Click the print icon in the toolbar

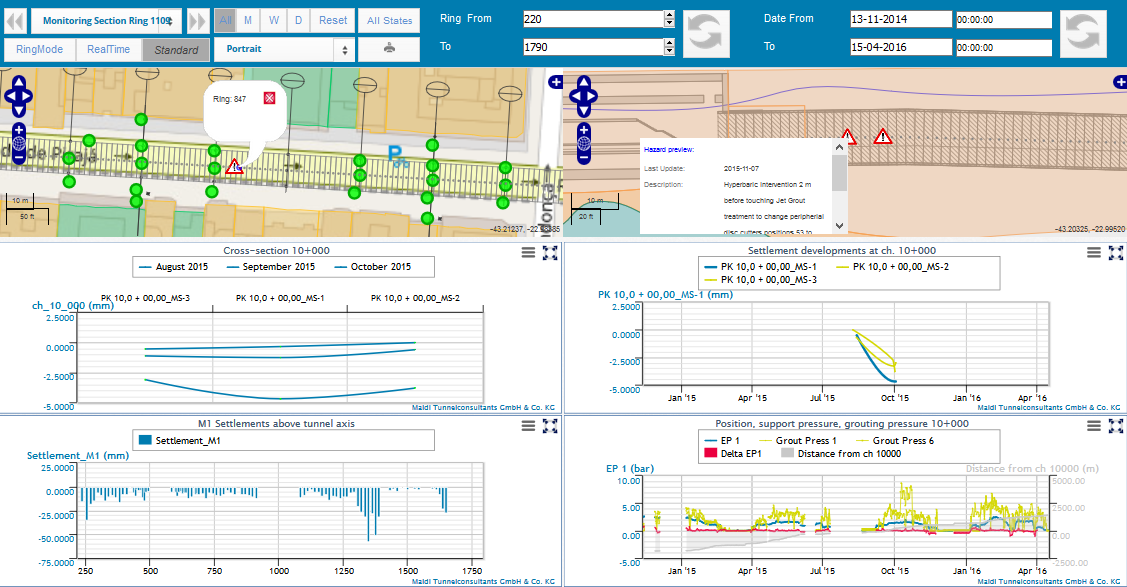388,47
